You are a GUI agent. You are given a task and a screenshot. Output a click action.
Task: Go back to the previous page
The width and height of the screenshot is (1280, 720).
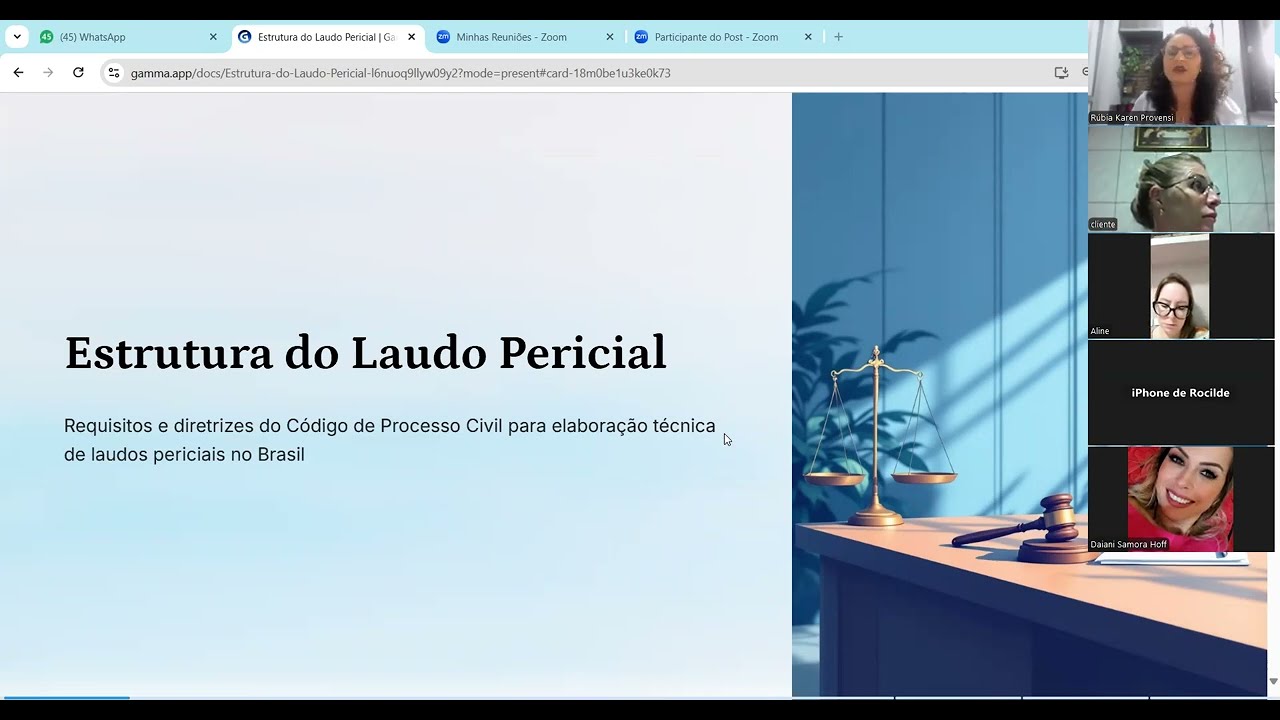18,73
